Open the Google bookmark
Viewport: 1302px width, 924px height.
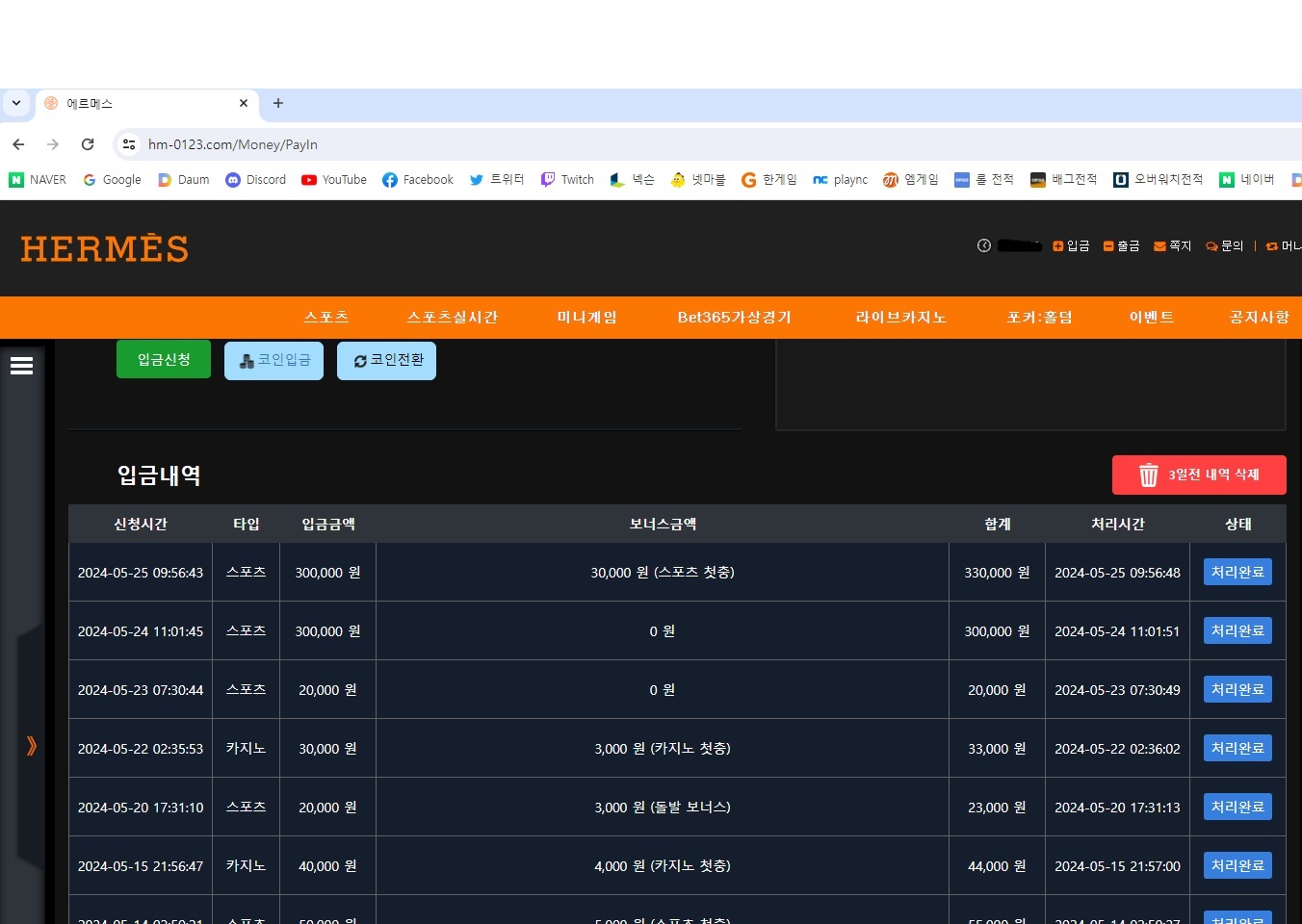click(112, 180)
